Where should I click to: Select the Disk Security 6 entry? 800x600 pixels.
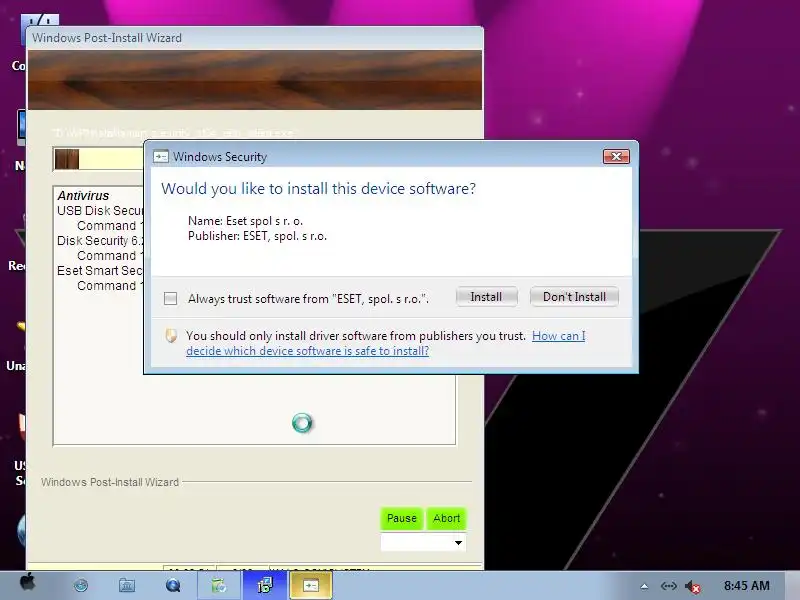[100, 240]
